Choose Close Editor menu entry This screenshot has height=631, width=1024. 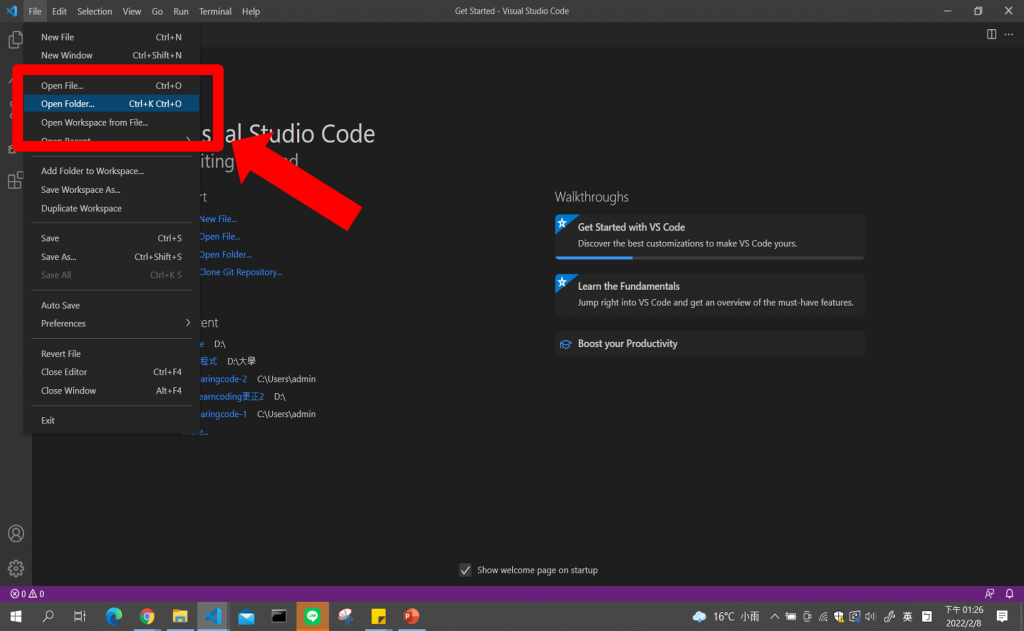(x=111, y=372)
